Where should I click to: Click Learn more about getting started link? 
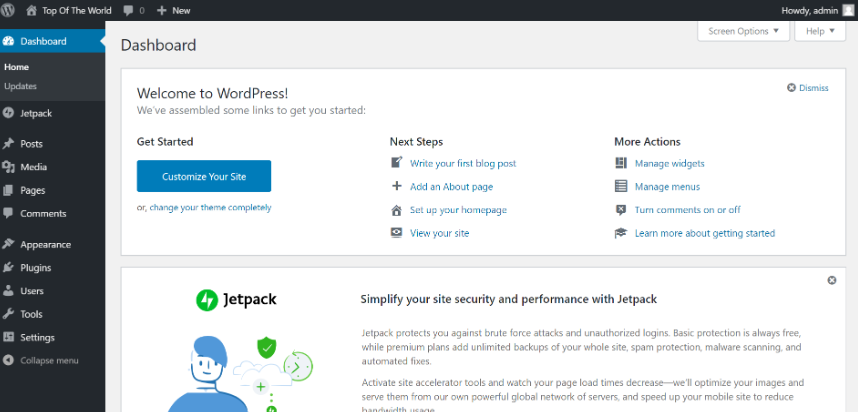pos(705,233)
